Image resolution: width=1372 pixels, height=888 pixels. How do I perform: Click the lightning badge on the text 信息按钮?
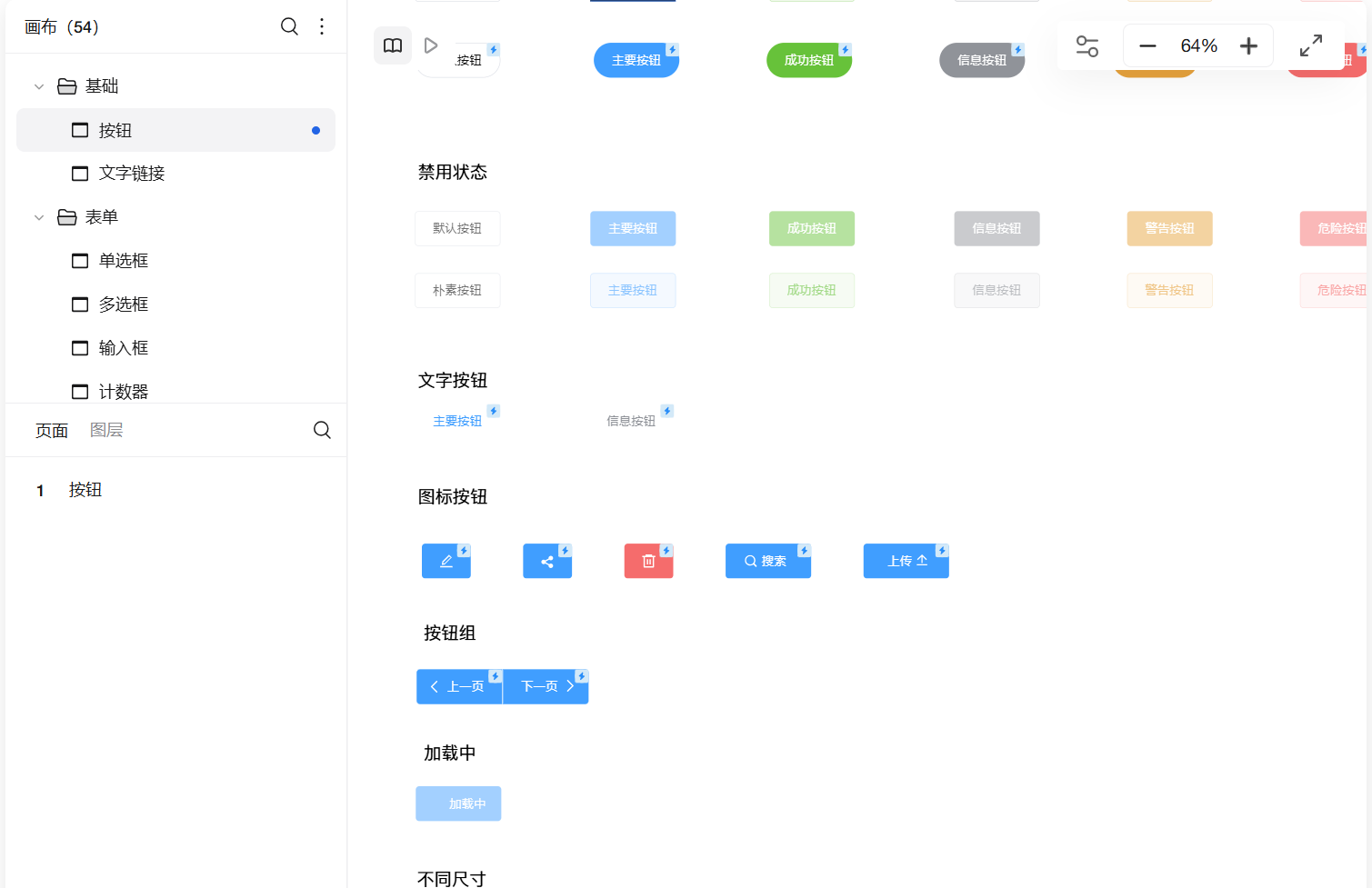point(667,411)
